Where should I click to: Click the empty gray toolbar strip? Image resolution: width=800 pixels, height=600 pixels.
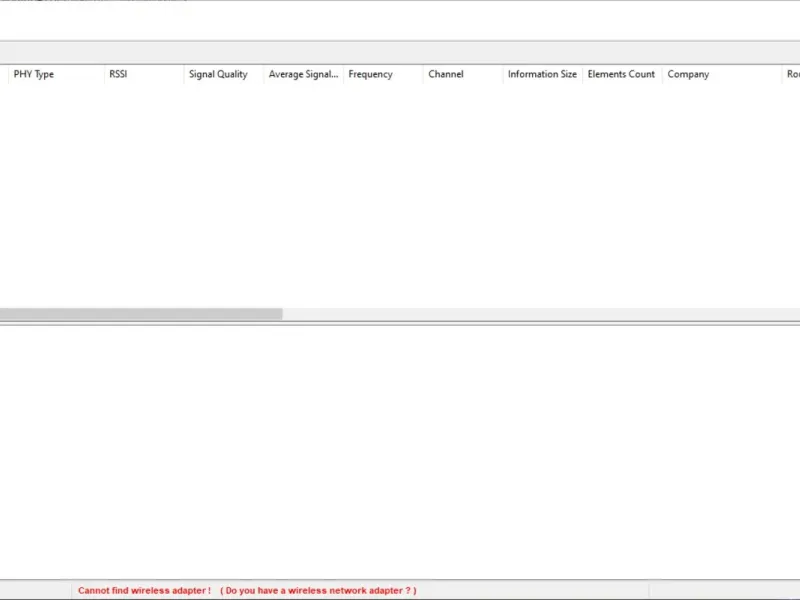pos(400,53)
